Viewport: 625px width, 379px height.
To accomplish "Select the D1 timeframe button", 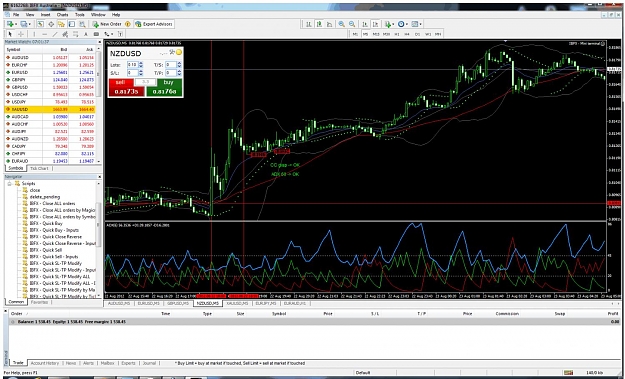I will pyautogui.click(x=417, y=34).
